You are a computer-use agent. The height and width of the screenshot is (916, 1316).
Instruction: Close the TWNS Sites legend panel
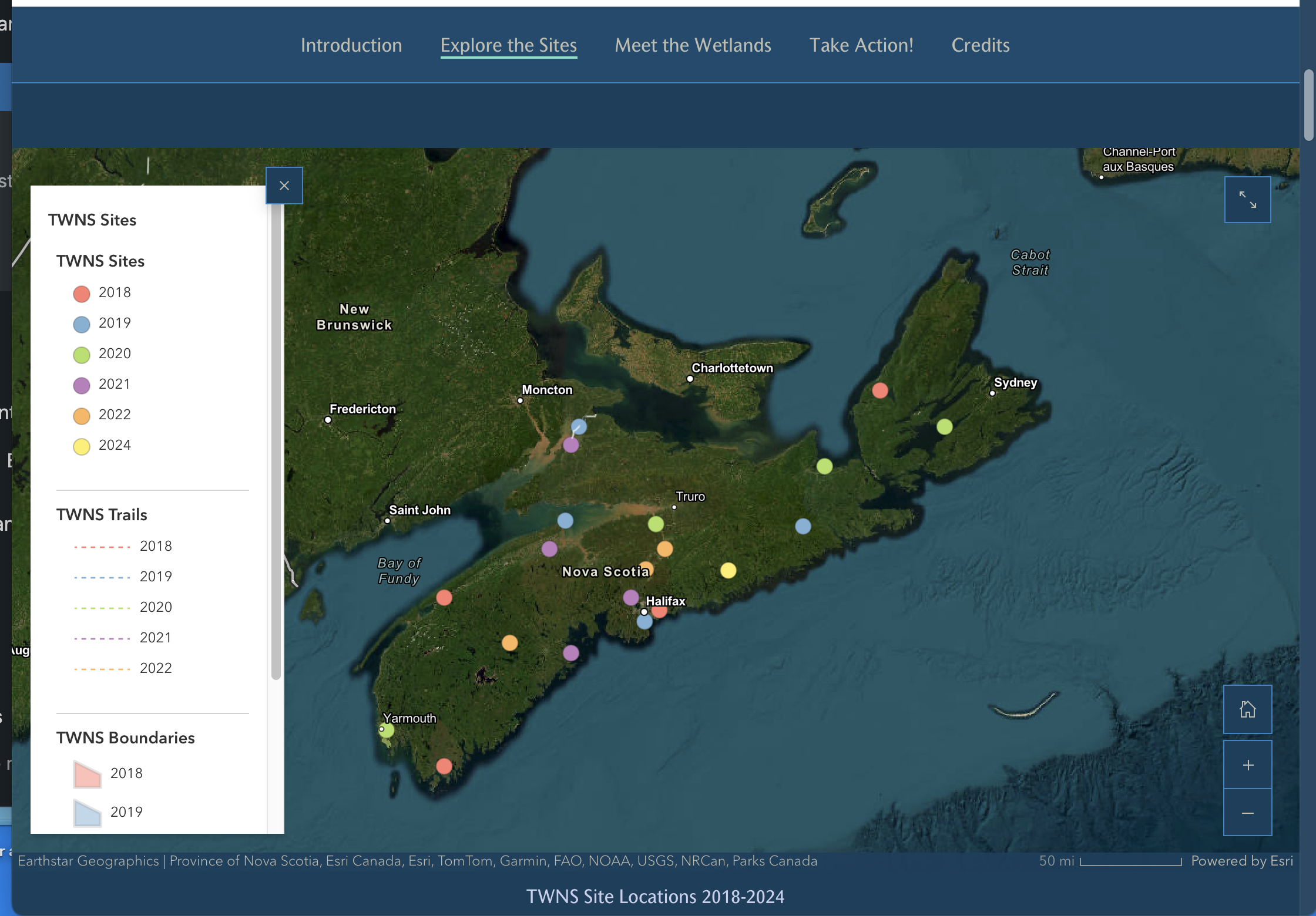[x=284, y=186]
